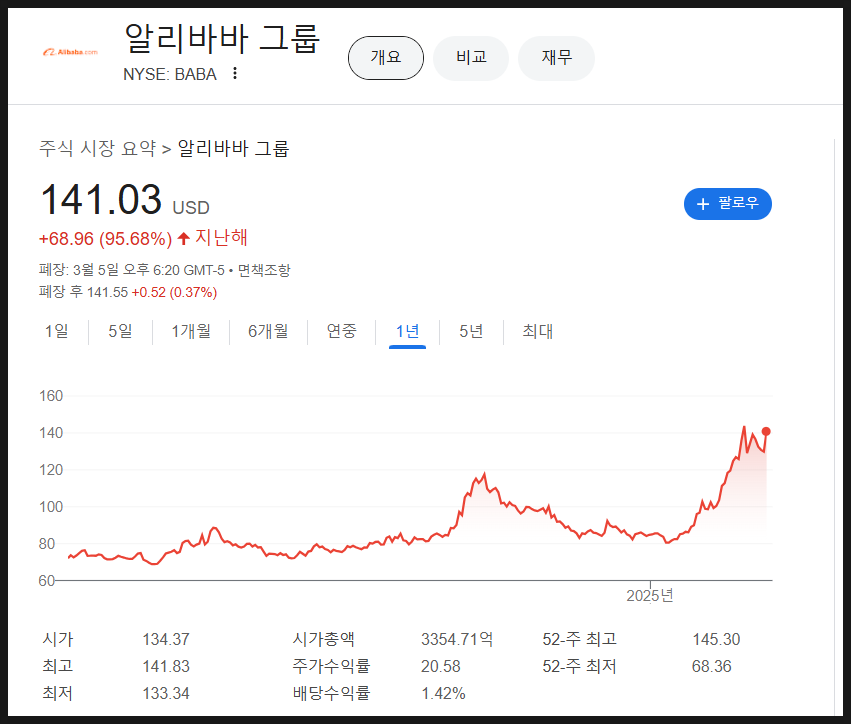Image resolution: width=851 pixels, height=724 pixels.
Task: Switch to the 비교 compare tab
Action: click(471, 58)
